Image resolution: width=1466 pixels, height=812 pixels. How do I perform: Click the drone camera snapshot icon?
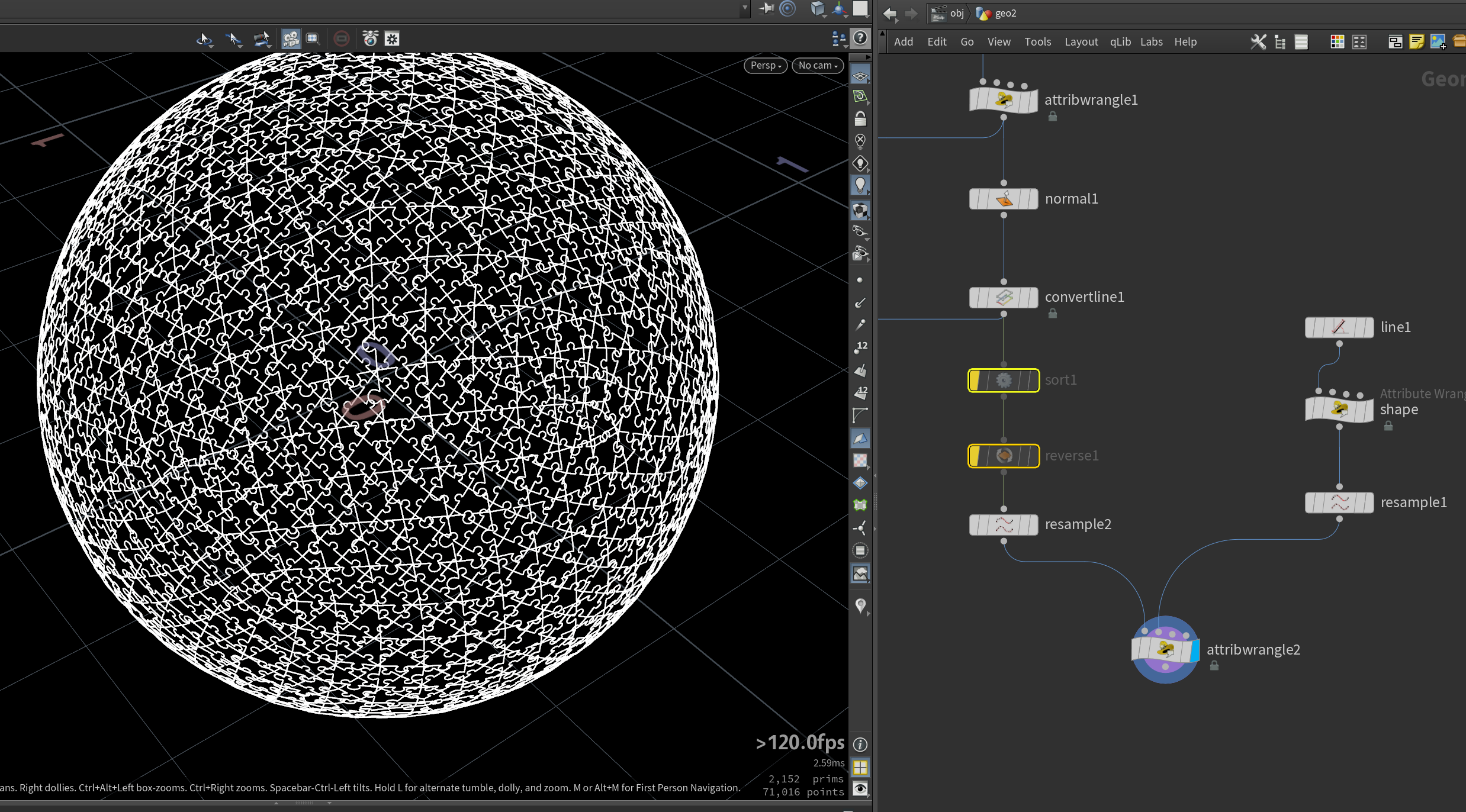coord(370,39)
